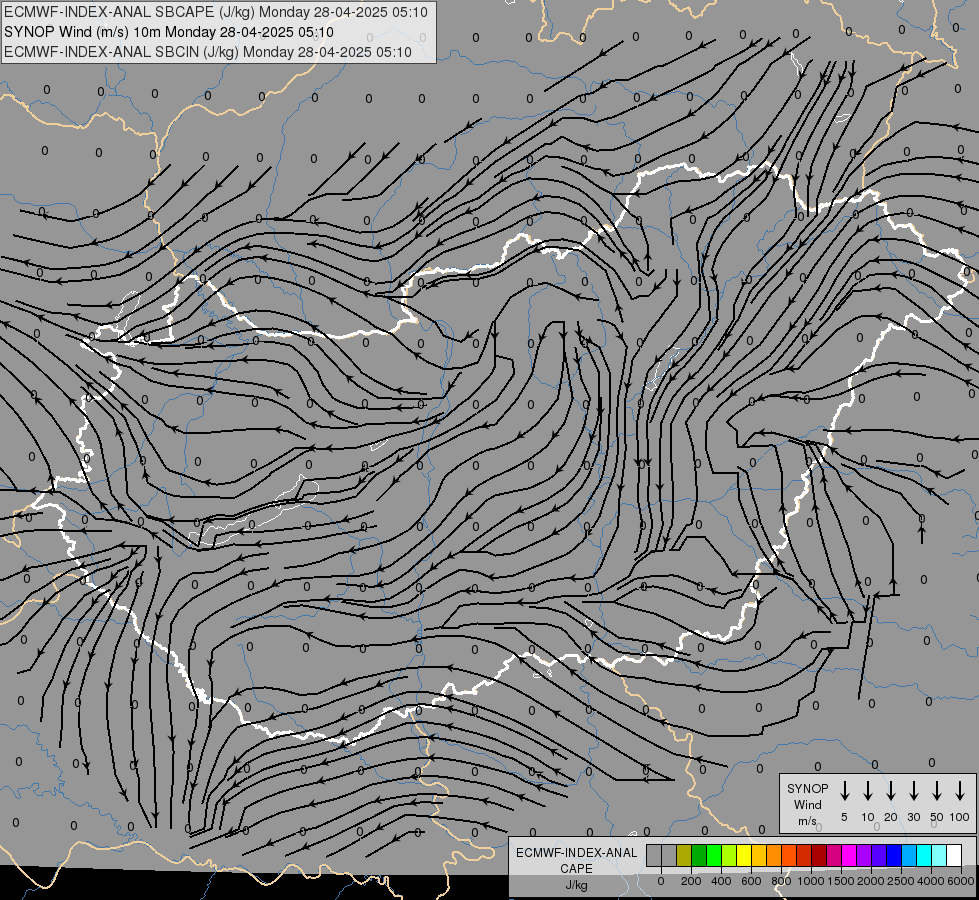Click the 'J/kg' unit under CAPE legend

[576, 885]
